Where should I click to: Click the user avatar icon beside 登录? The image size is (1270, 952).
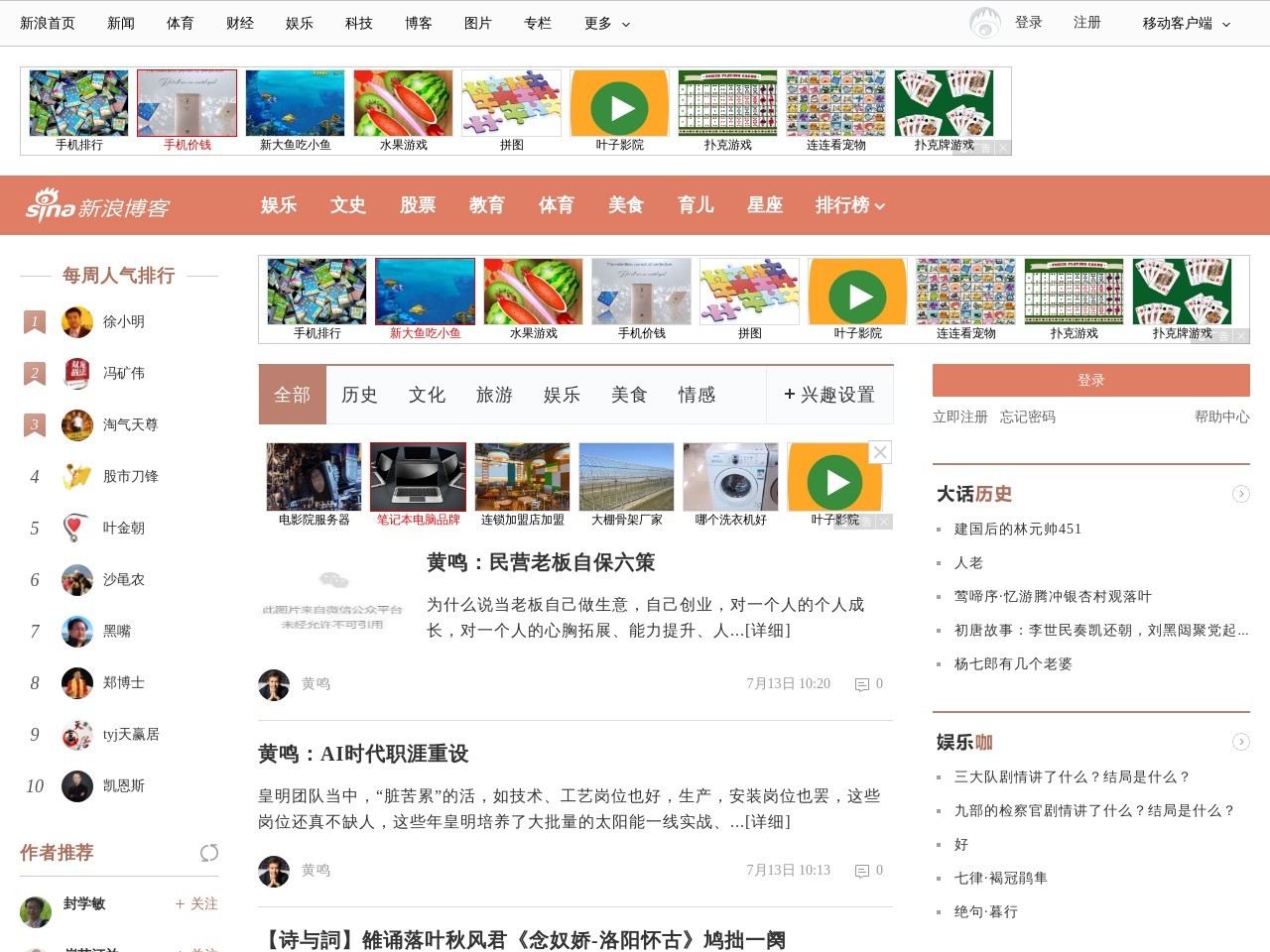(x=985, y=23)
